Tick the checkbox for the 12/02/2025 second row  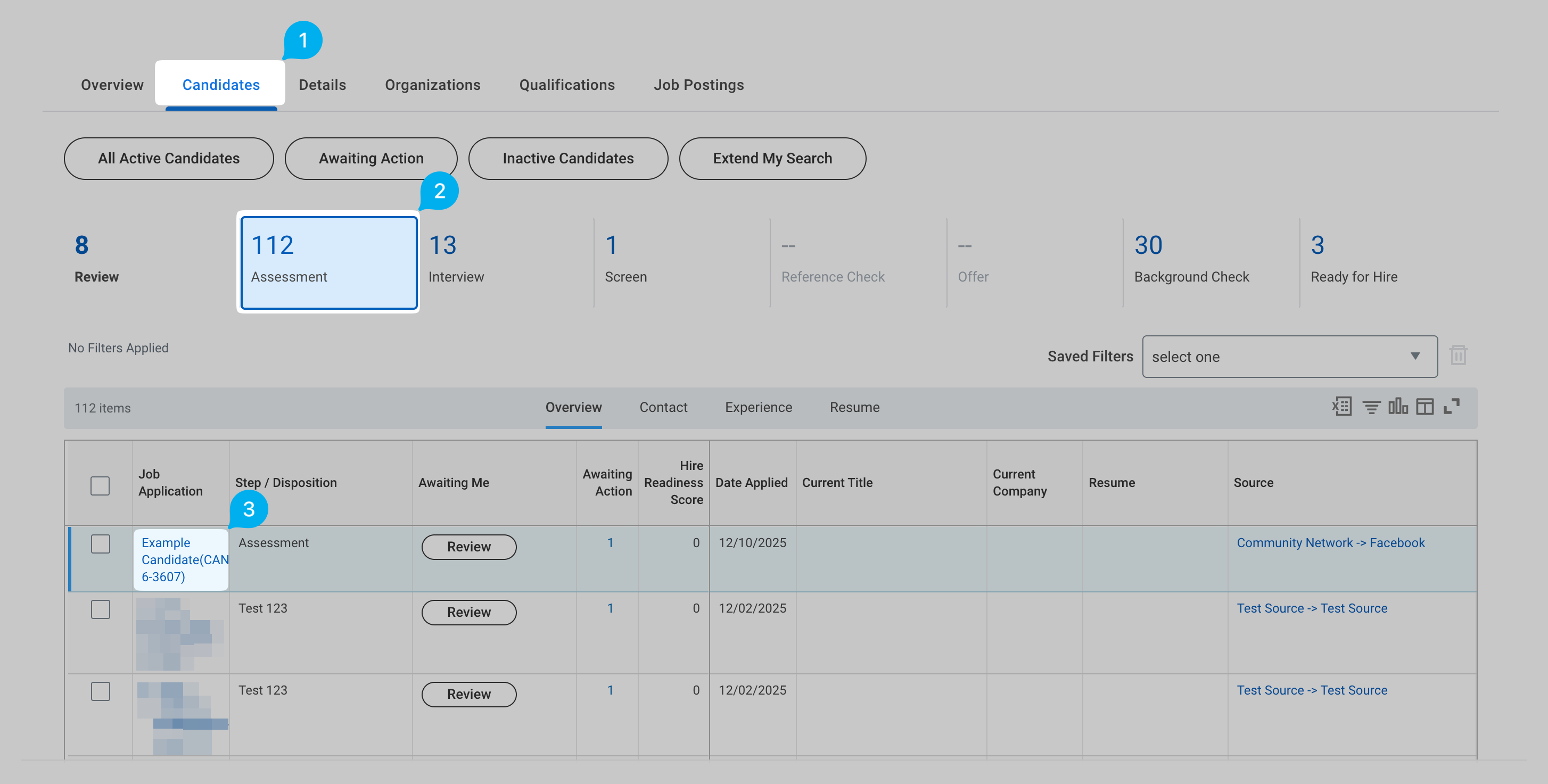pyautogui.click(x=101, y=609)
